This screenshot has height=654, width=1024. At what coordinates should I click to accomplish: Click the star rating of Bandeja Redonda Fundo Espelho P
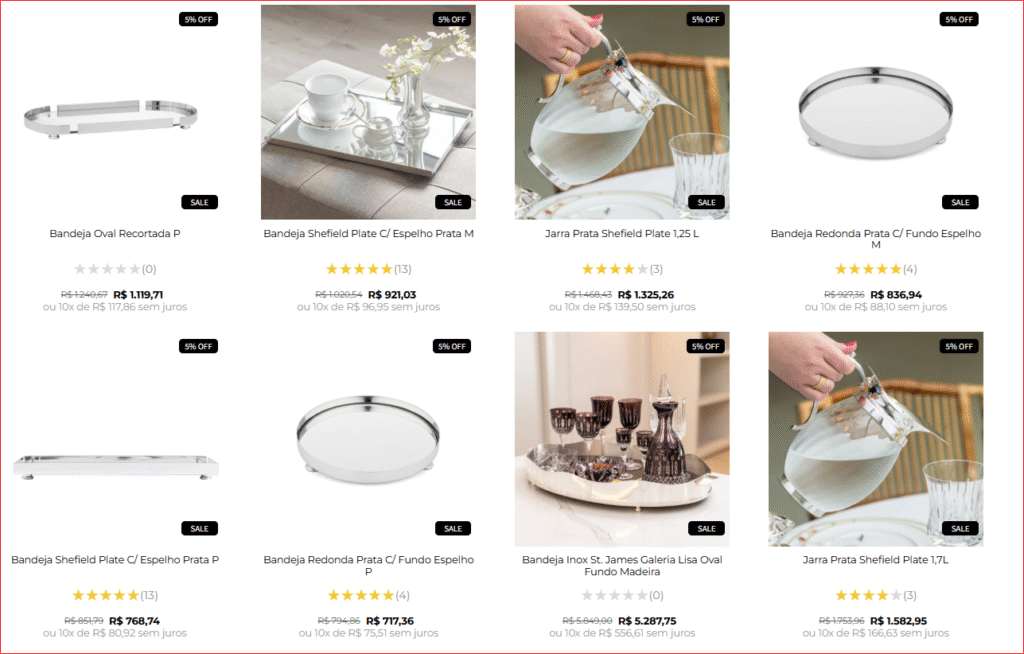tap(360, 595)
